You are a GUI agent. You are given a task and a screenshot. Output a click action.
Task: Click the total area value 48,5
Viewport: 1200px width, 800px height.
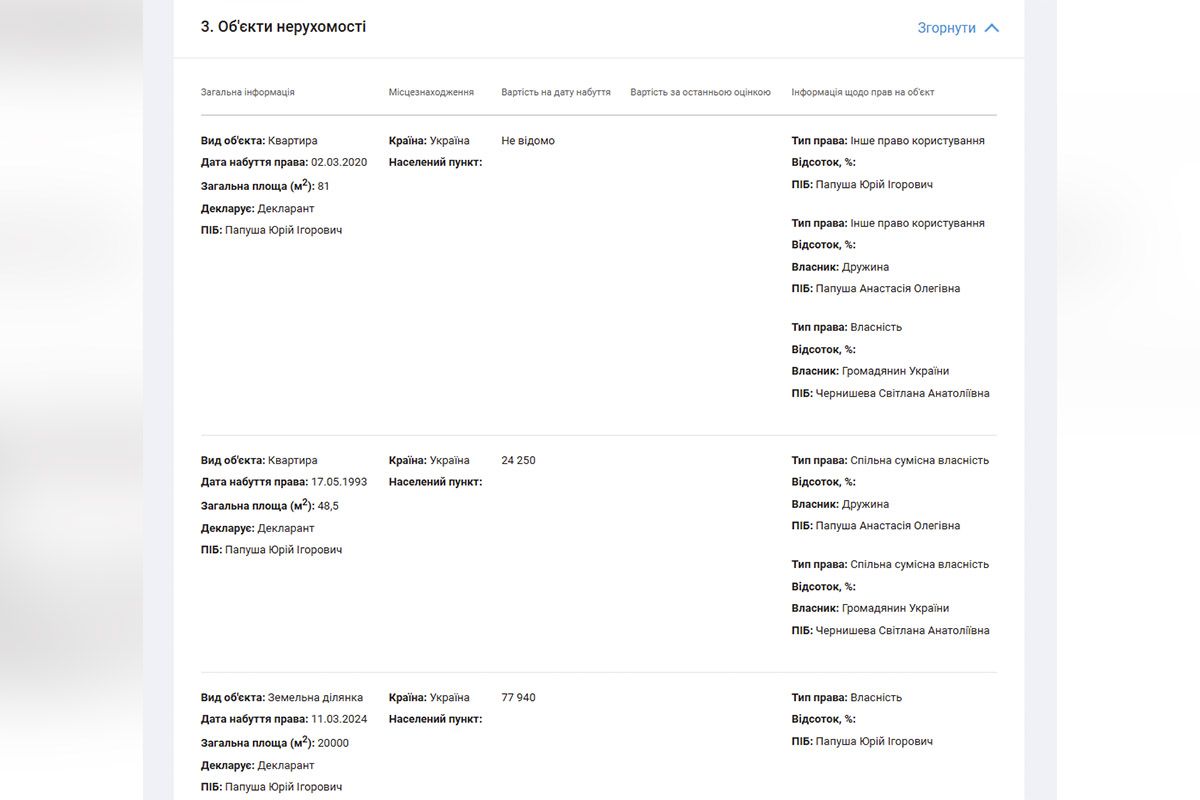(x=328, y=506)
